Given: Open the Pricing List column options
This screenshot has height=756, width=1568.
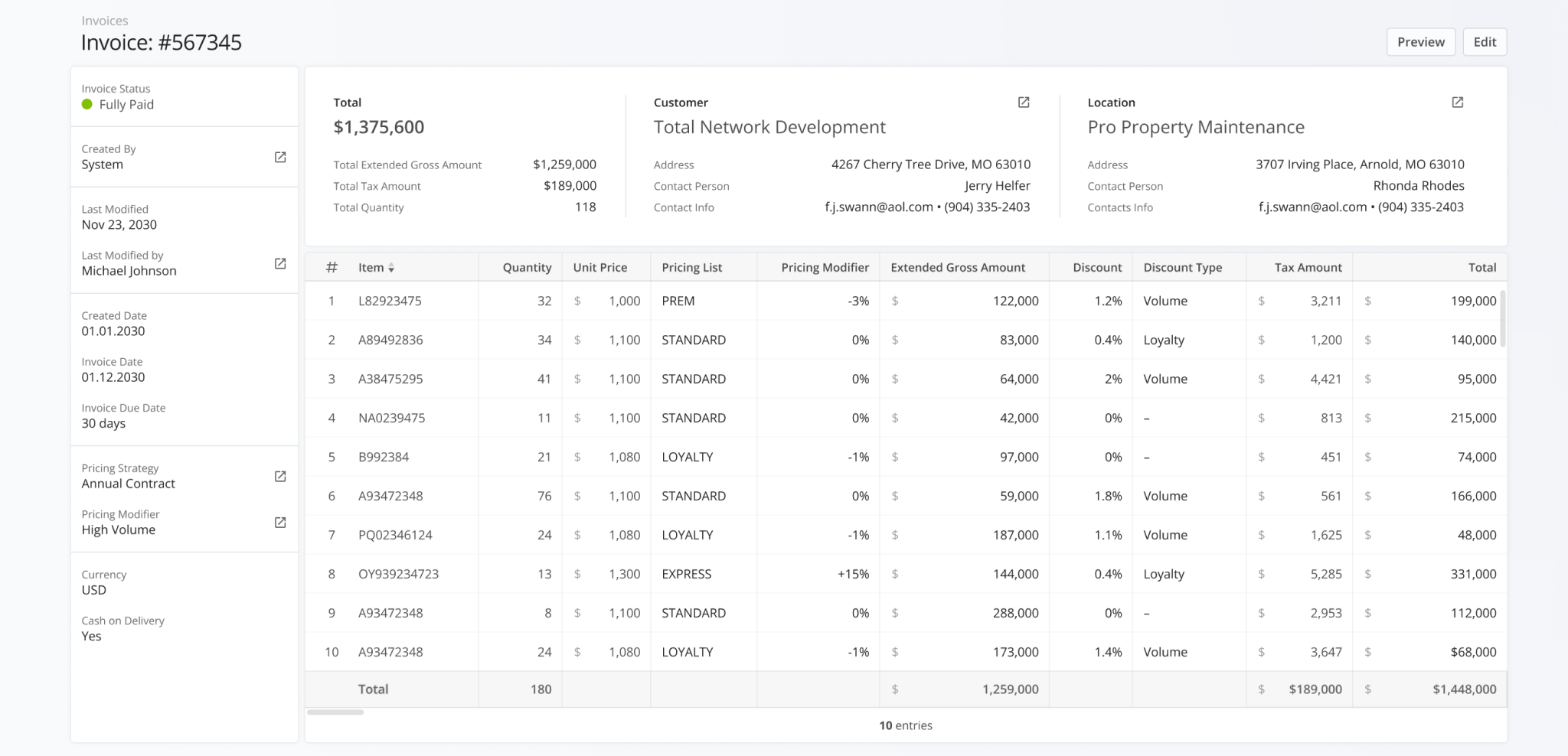Looking at the screenshot, I should pyautogui.click(x=691, y=267).
